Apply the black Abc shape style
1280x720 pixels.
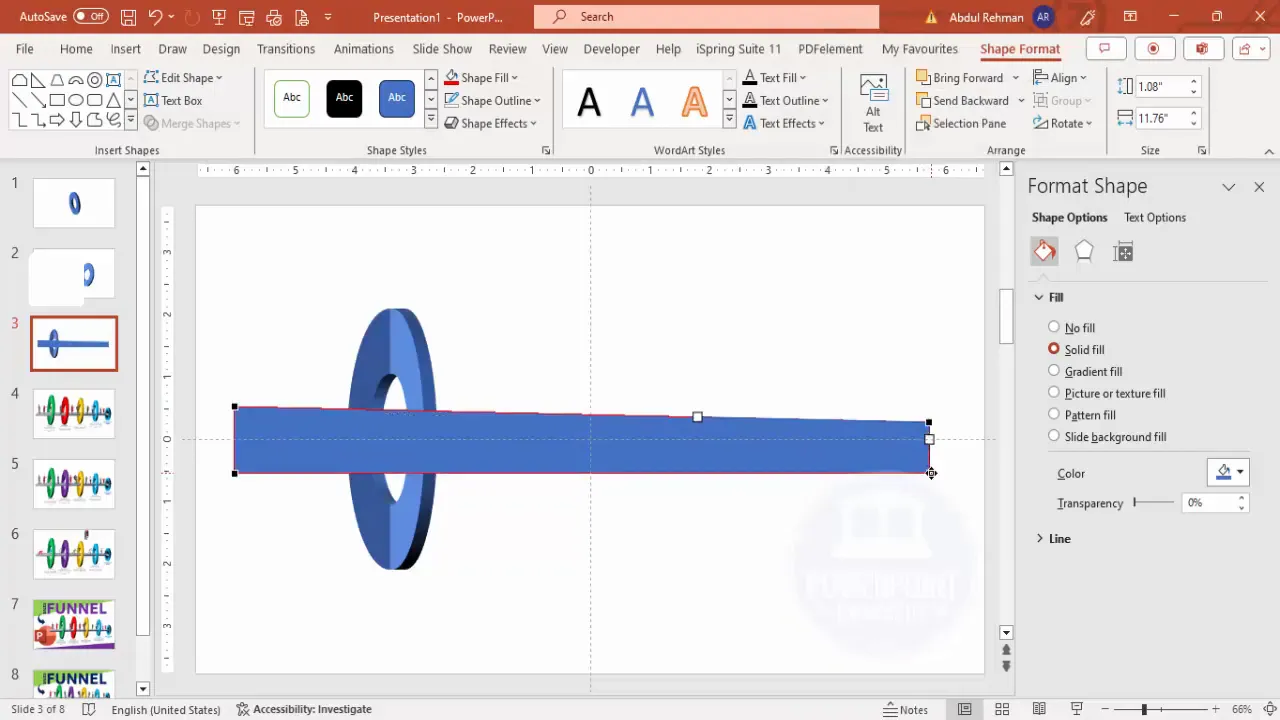(344, 98)
